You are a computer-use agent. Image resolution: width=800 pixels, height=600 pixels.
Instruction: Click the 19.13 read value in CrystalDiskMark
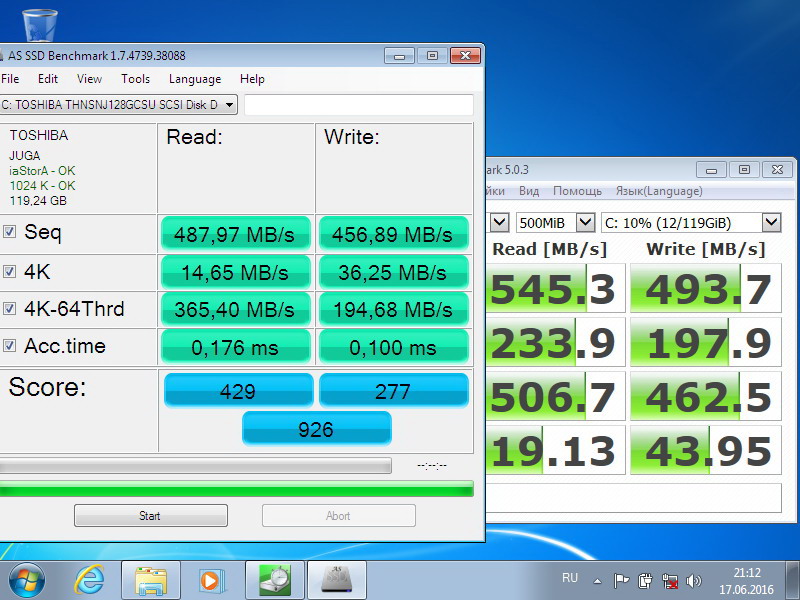(556, 450)
